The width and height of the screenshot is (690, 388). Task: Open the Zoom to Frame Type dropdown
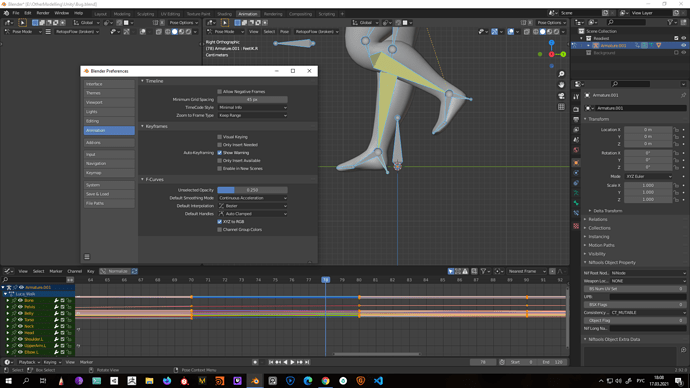(x=253, y=115)
